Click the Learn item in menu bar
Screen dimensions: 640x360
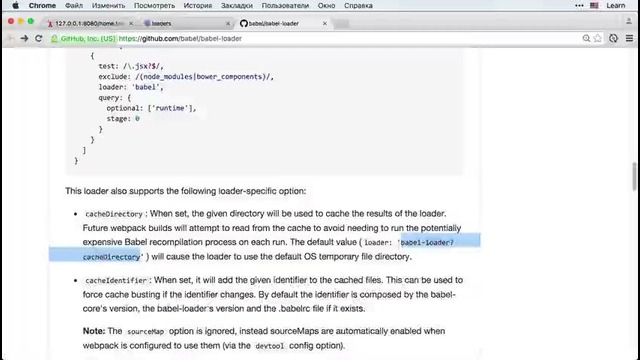(616, 6)
